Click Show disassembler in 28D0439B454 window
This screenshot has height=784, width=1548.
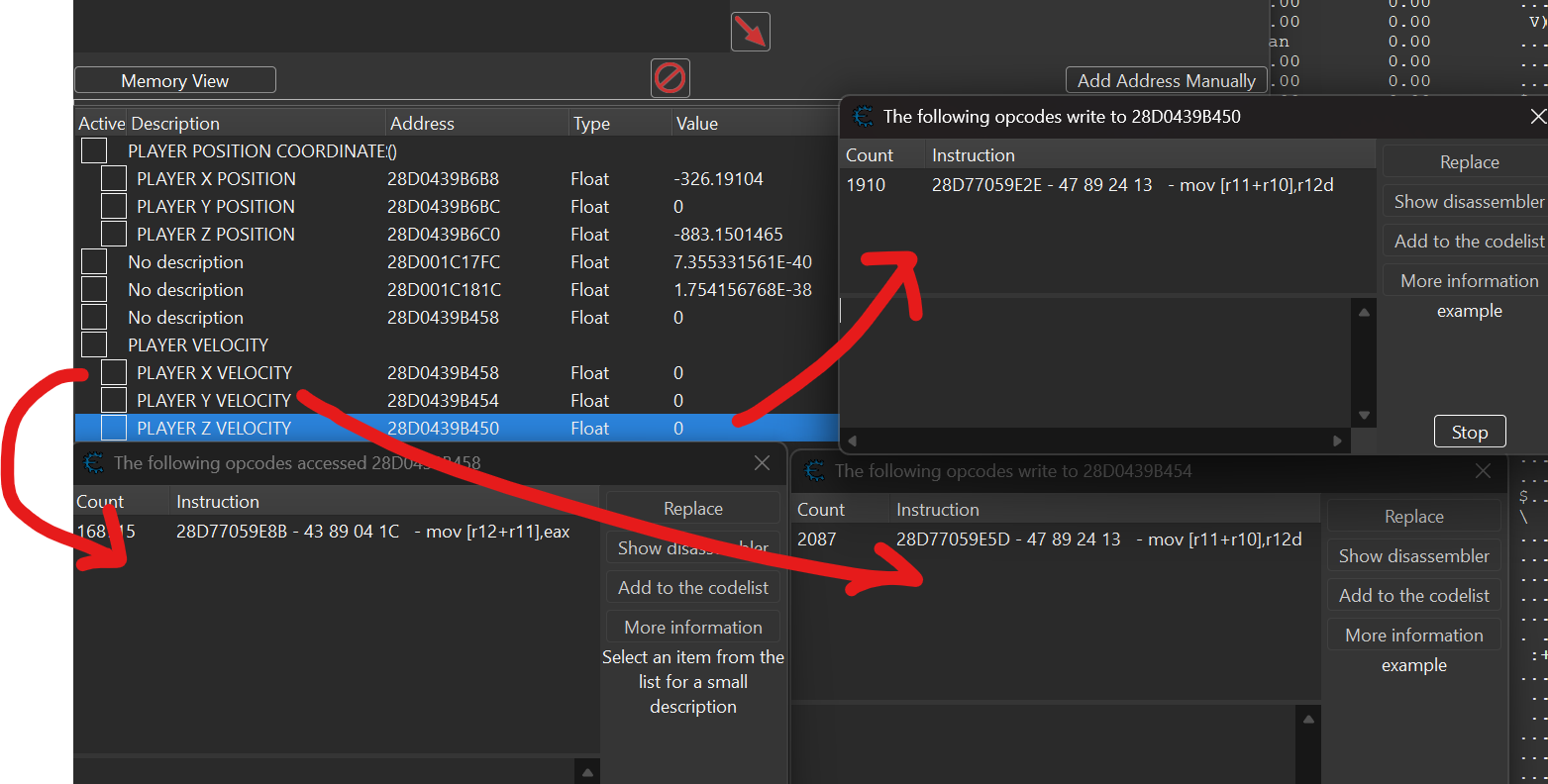click(1414, 556)
